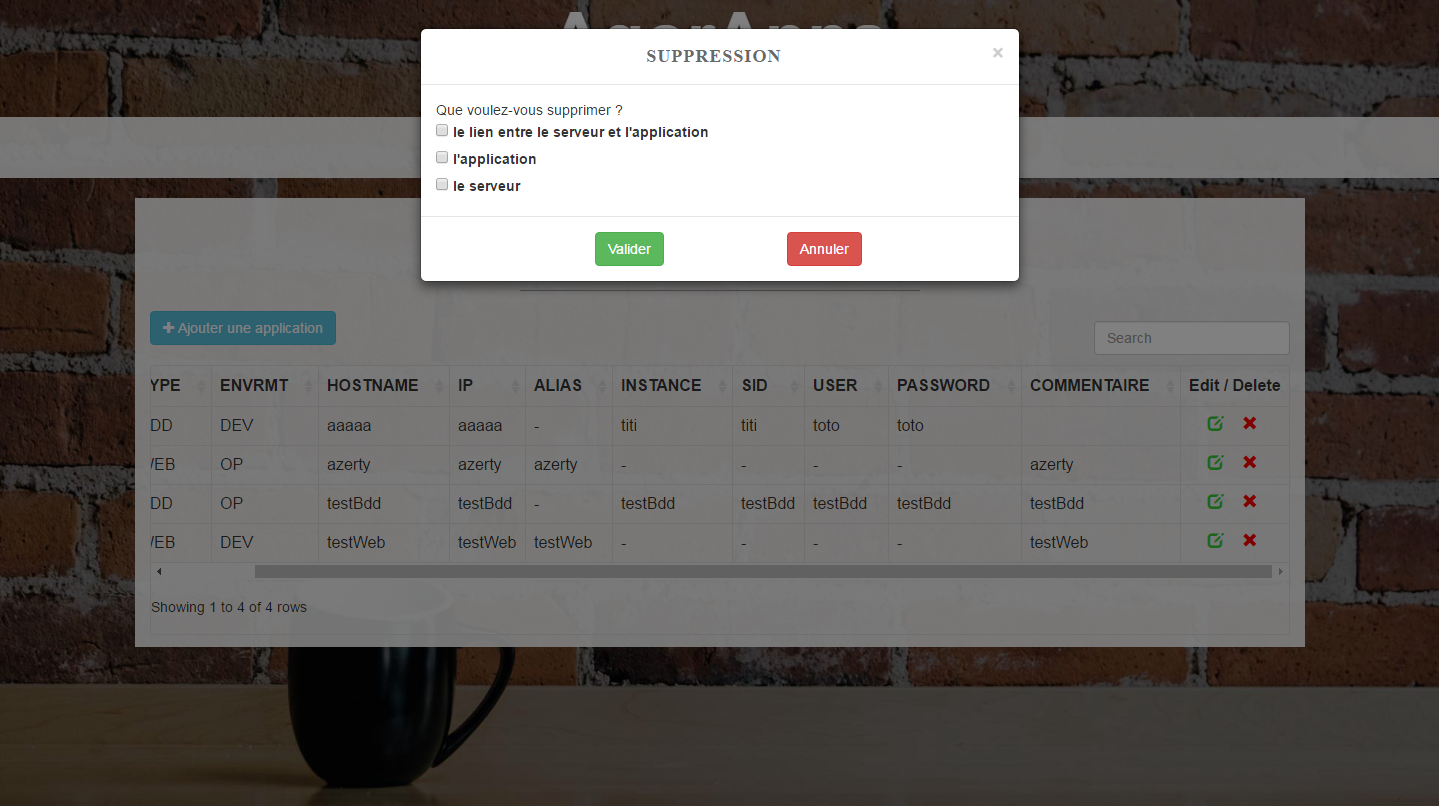Edit the testWeb row entry

(x=1215, y=541)
